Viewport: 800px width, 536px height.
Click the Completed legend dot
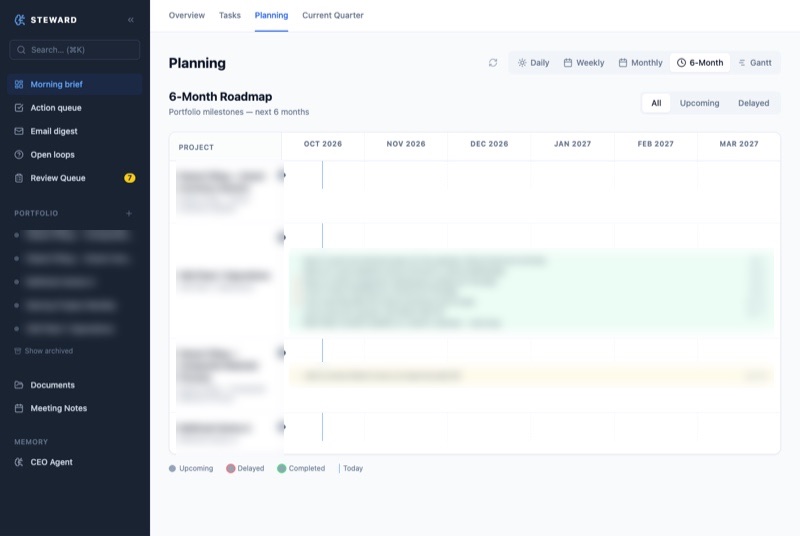point(282,468)
